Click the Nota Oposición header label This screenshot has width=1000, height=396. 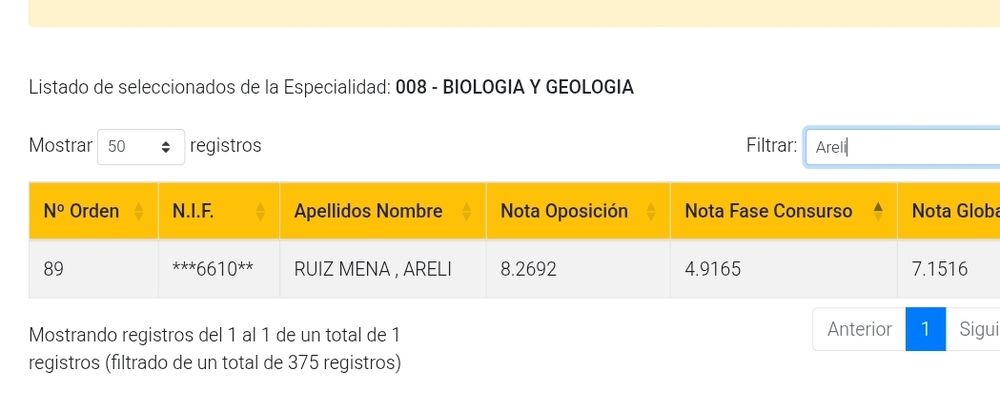(x=564, y=211)
